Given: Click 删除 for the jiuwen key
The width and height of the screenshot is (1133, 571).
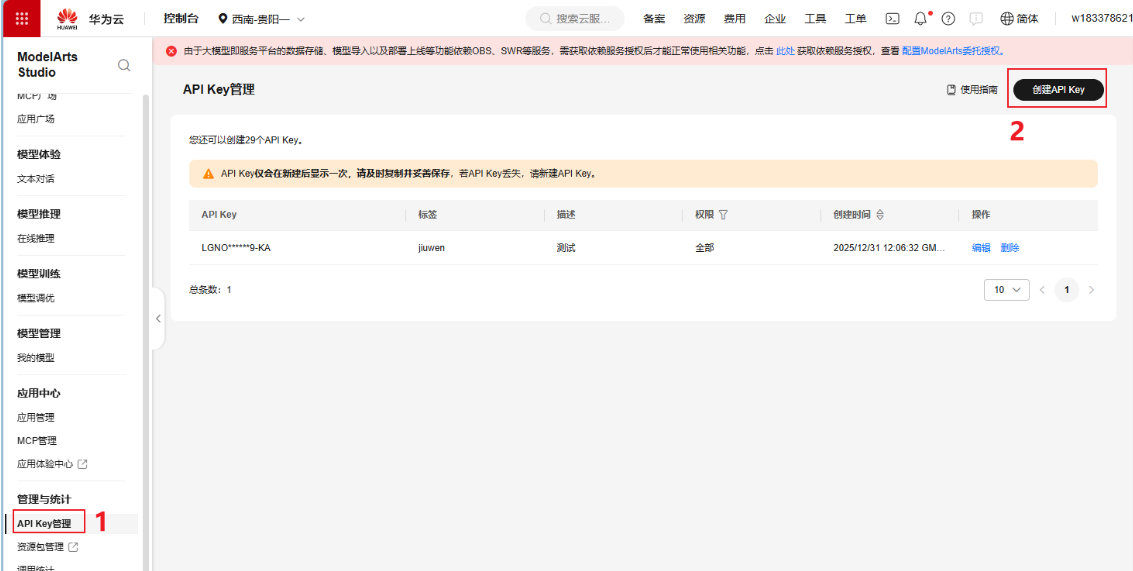Looking at the screenshot, I should point(1010,248).
